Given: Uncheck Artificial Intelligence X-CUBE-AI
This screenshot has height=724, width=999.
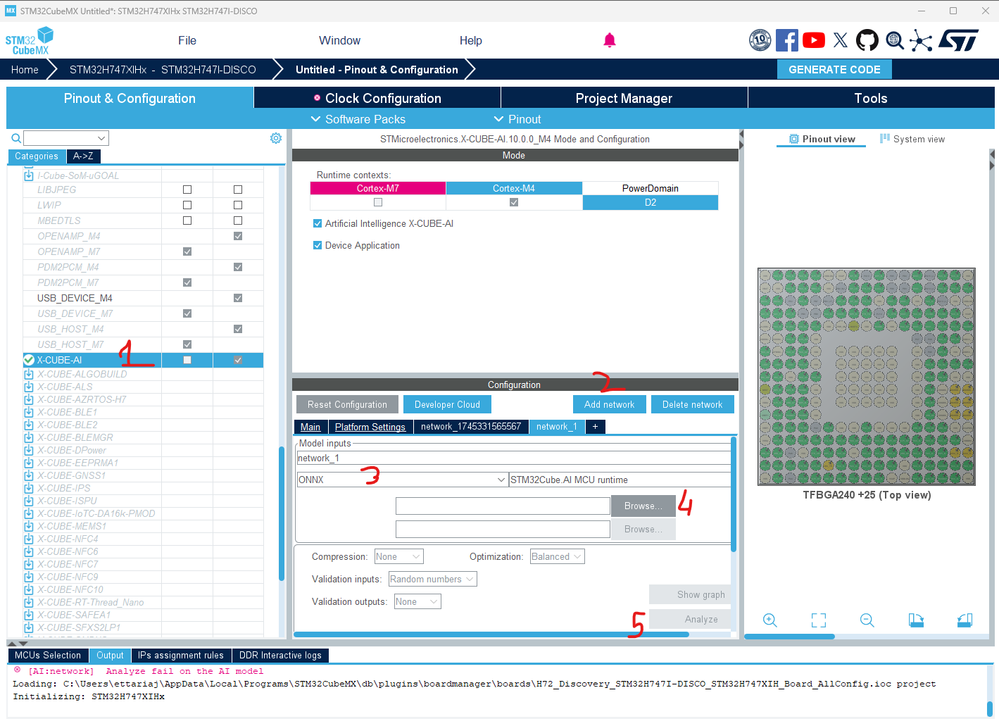Looking at the screenshot, I should [x=317, y=224].
